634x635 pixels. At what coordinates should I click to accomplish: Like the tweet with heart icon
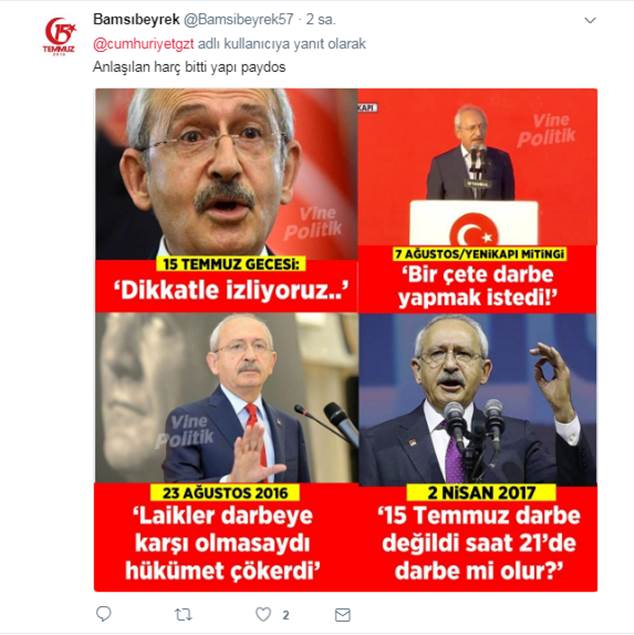(263, 614)
